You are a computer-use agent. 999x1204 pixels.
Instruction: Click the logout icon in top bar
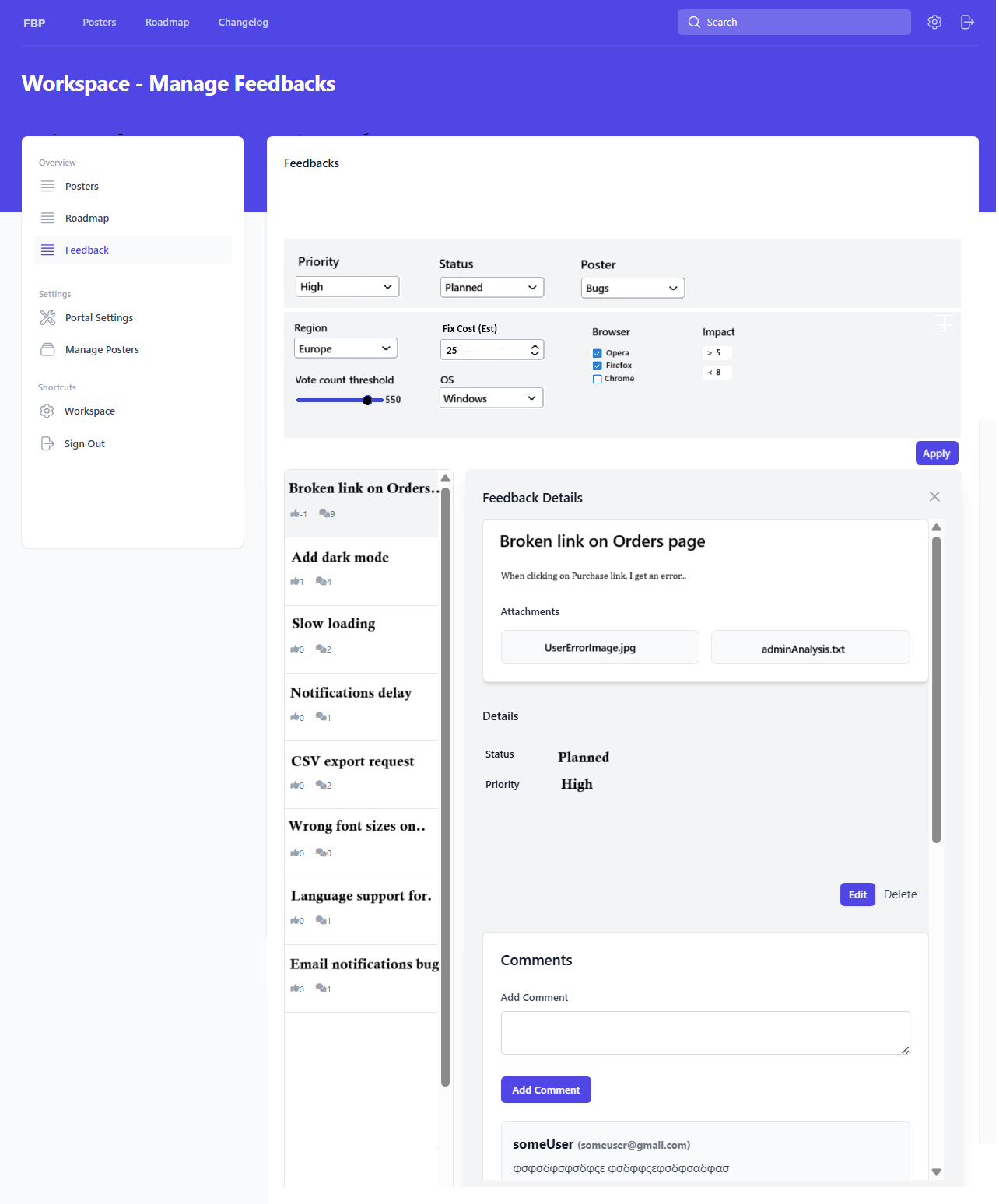[967, 23]
